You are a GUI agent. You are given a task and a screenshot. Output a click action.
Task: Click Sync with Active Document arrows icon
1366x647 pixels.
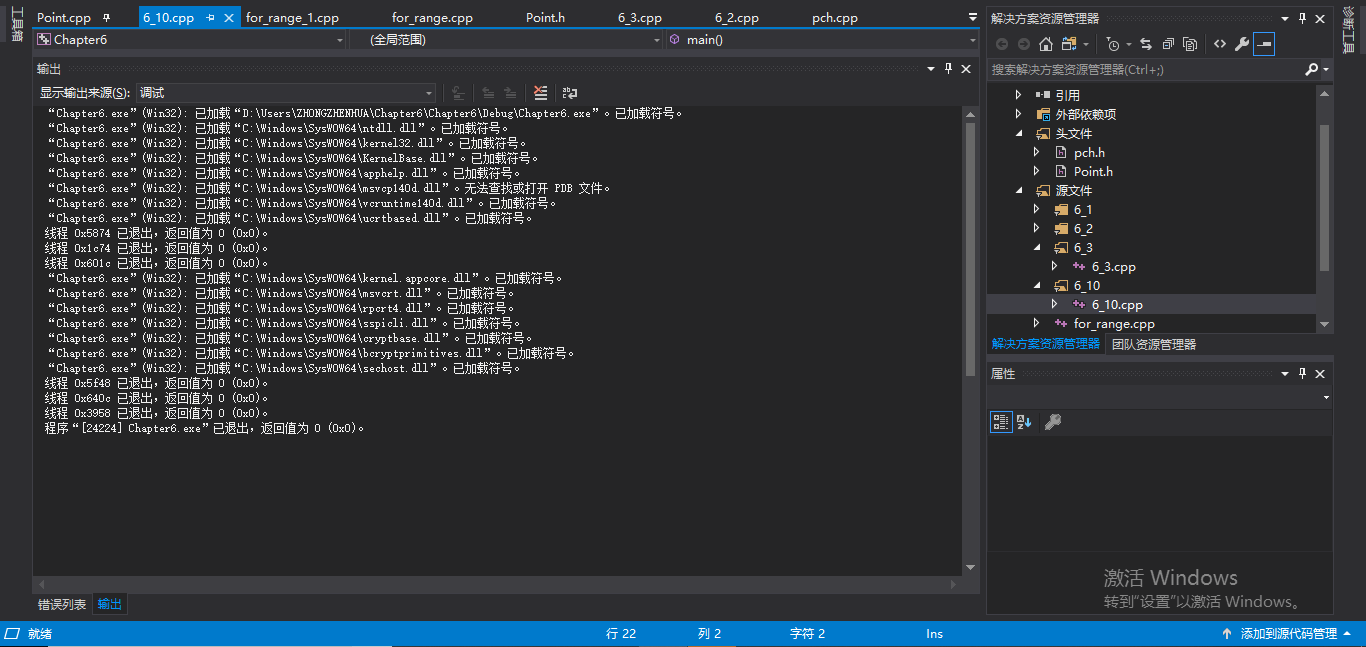pos(1145,44)
